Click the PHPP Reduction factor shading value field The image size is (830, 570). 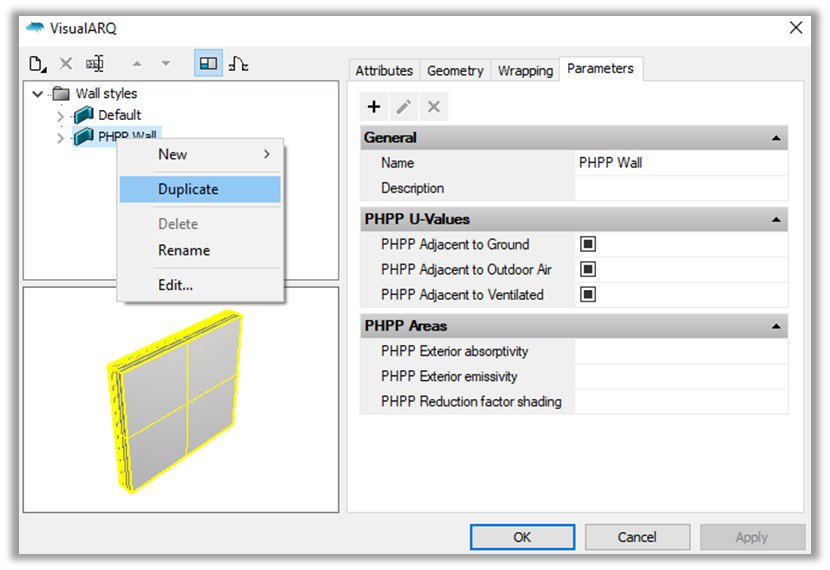click(x=681, y=401)
